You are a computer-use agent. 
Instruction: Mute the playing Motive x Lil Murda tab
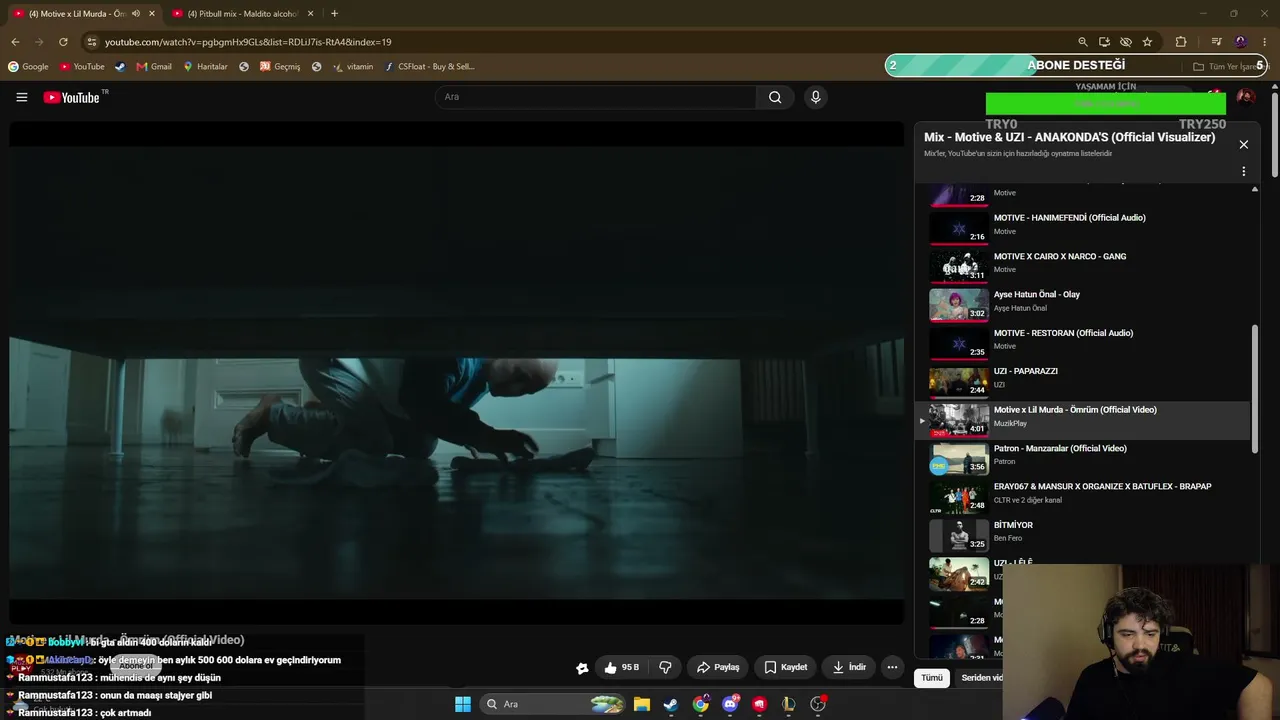pos(136,14)
